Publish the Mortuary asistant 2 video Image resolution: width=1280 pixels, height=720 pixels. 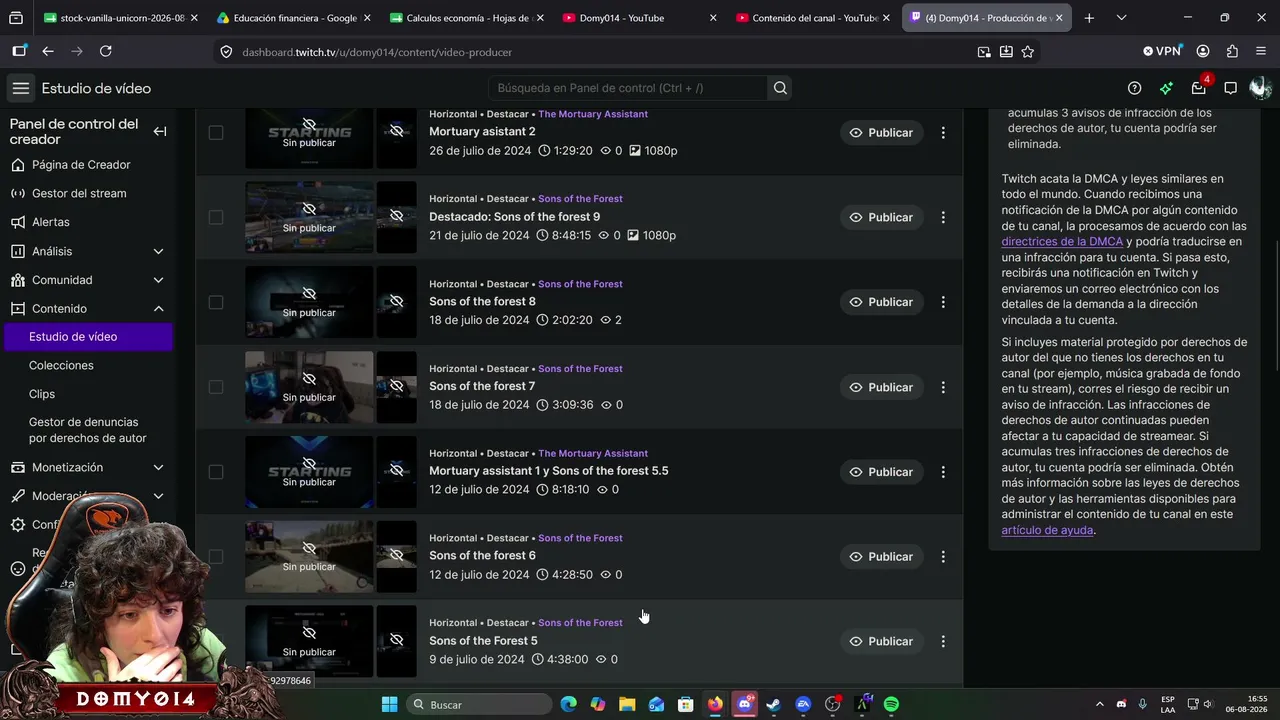(881, 132)
